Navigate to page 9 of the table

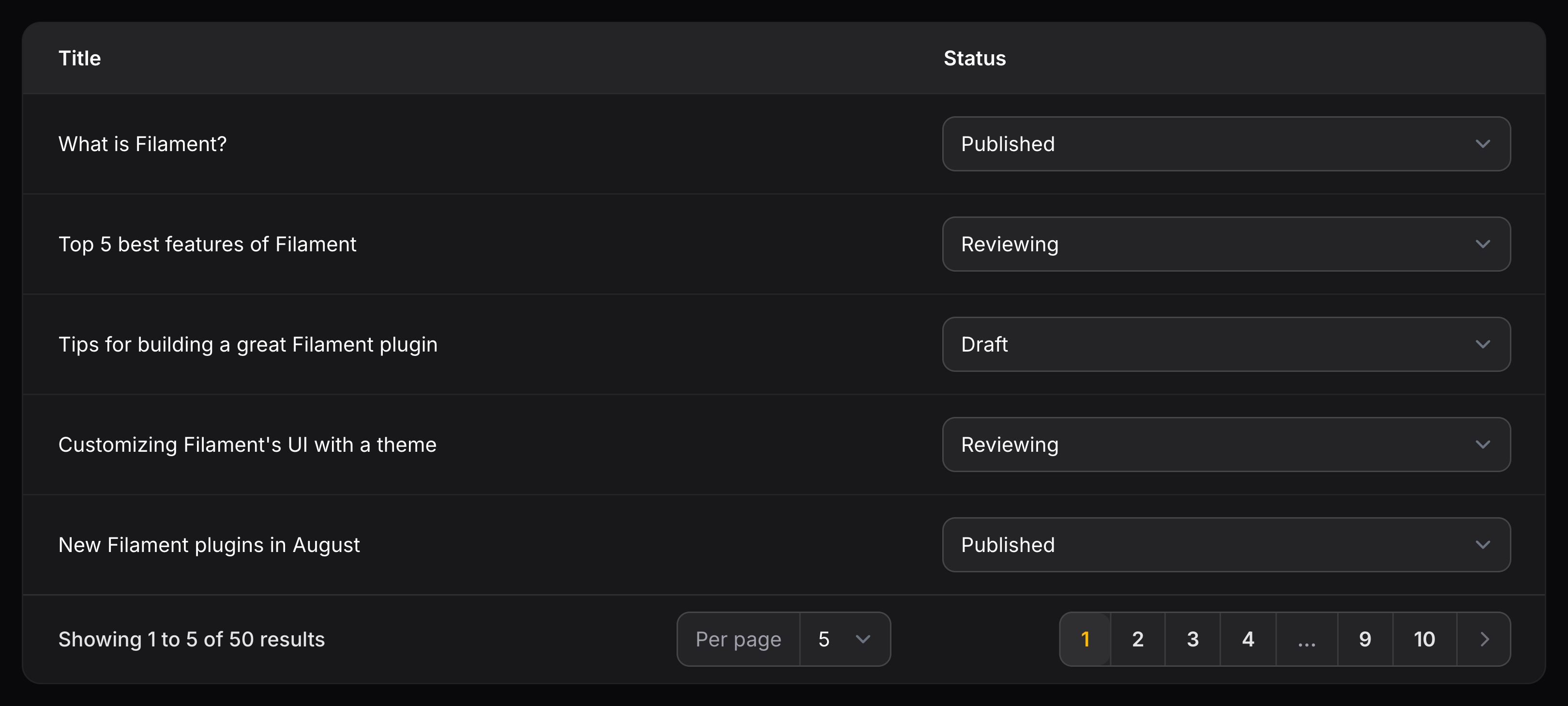point(1365,639)
